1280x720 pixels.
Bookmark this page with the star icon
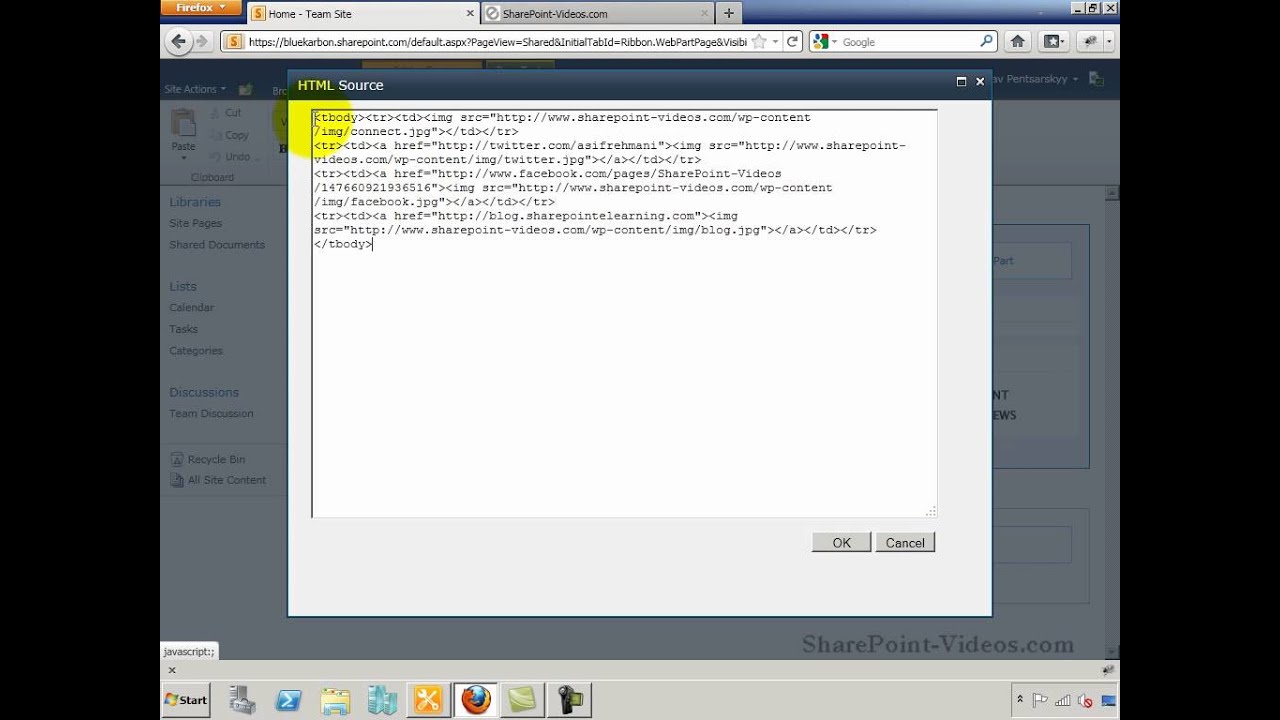(759, 42)
